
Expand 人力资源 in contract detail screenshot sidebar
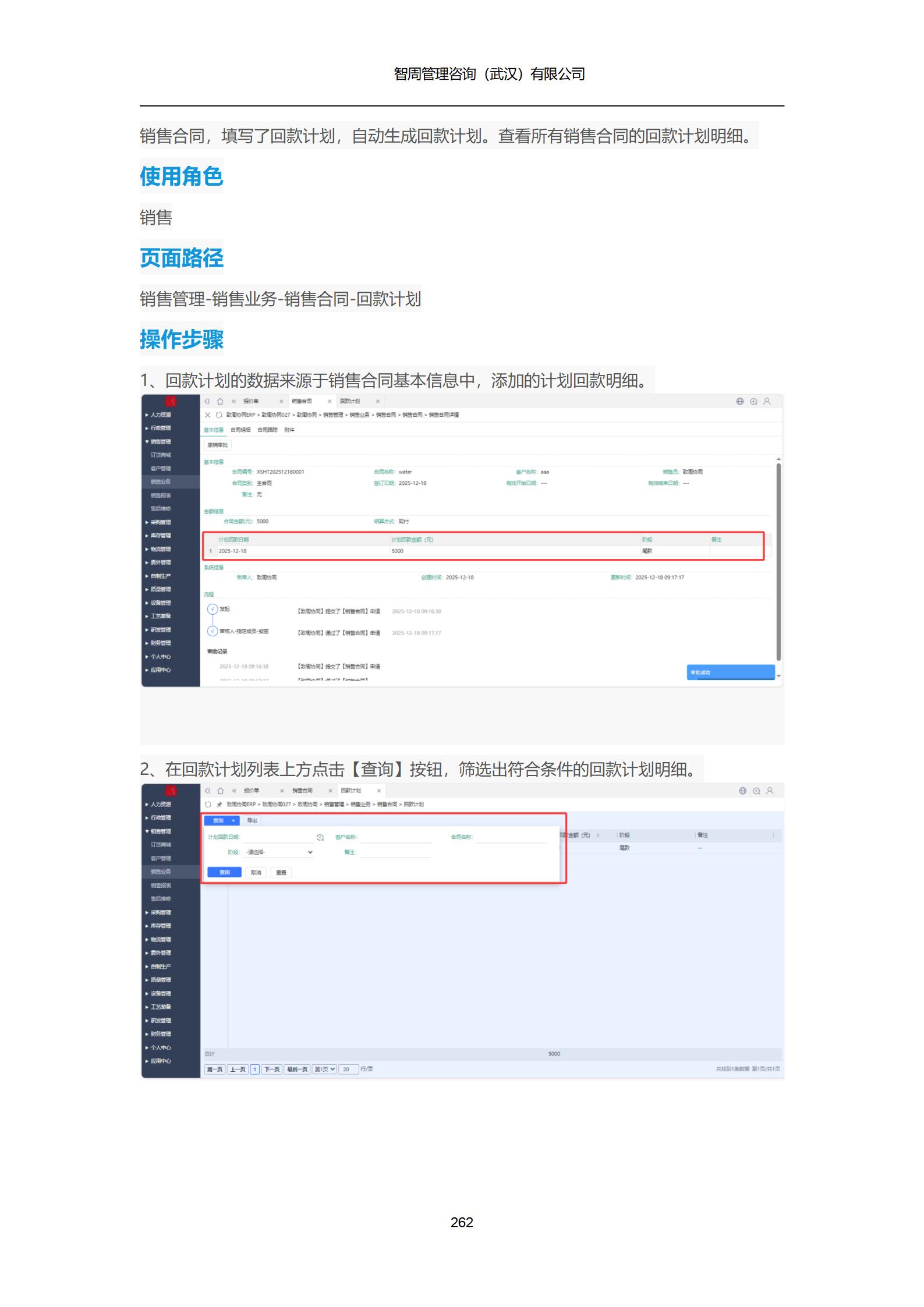(159, 415)
